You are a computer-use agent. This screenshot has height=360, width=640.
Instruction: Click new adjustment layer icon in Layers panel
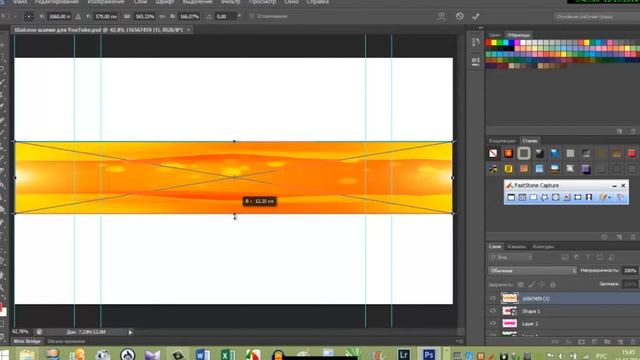(x=594, y=342)
